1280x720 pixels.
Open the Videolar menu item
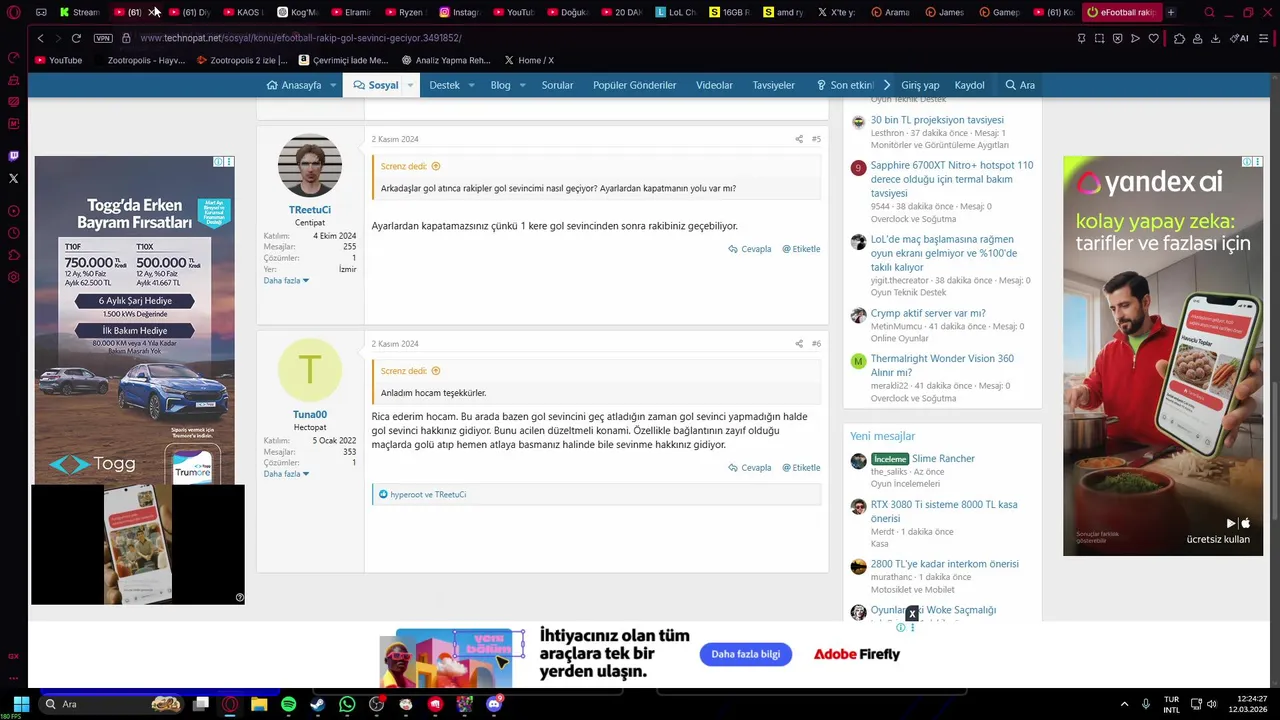pos(714,85)
